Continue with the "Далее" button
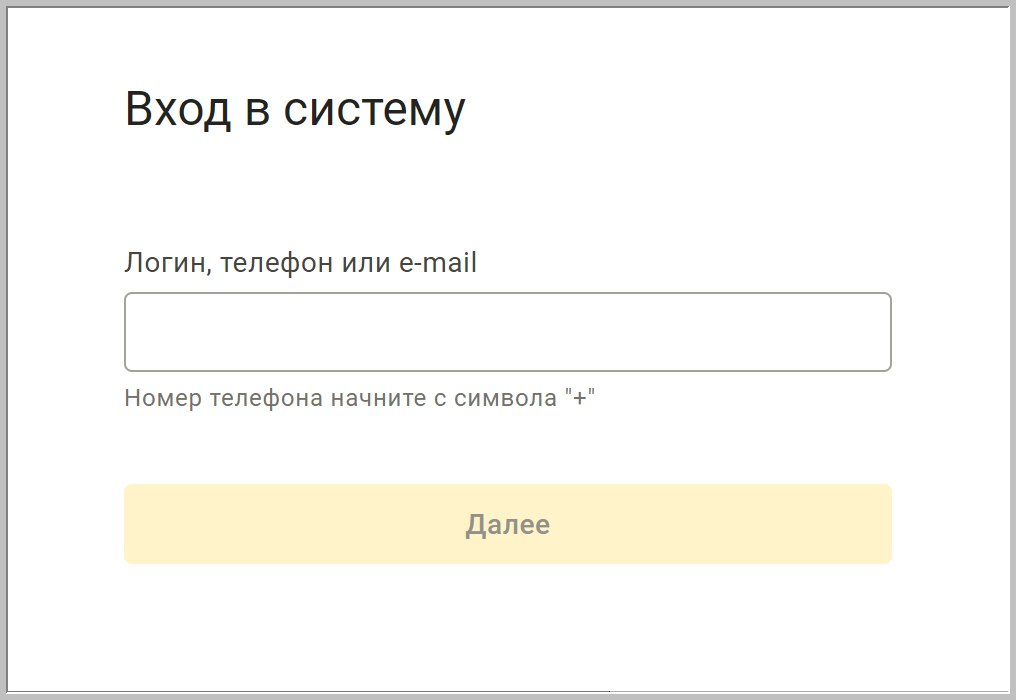This screenshot has height=700, width=1016. 507,525
